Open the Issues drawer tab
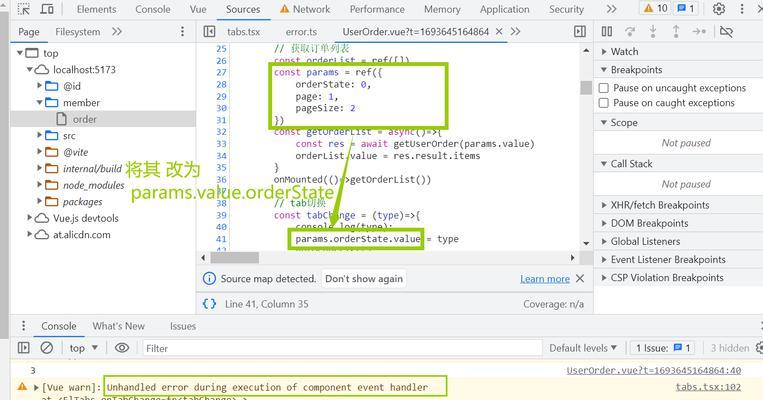Image resolution: width=763 pixels, height=400 pixels. tap(182, 326)
